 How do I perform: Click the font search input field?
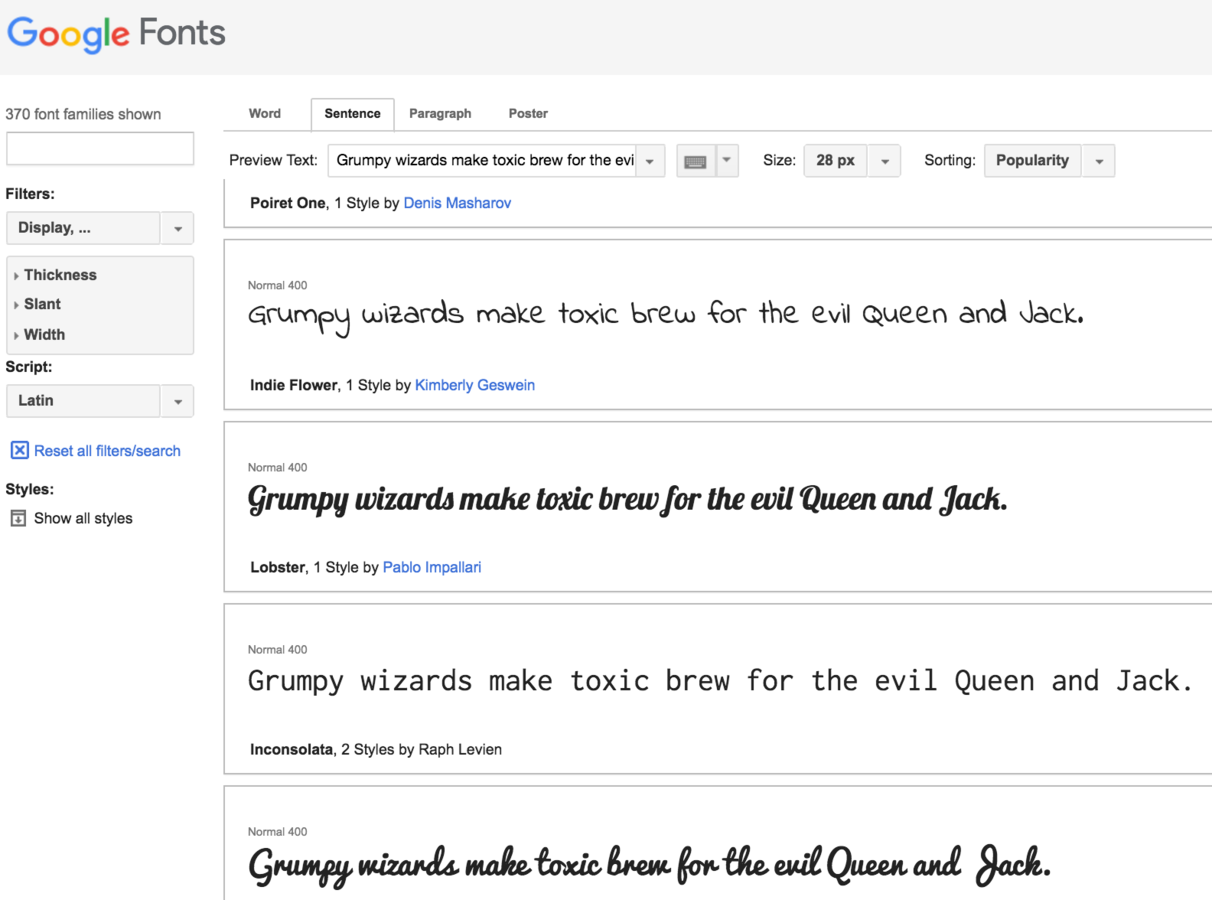coord(100,149)
